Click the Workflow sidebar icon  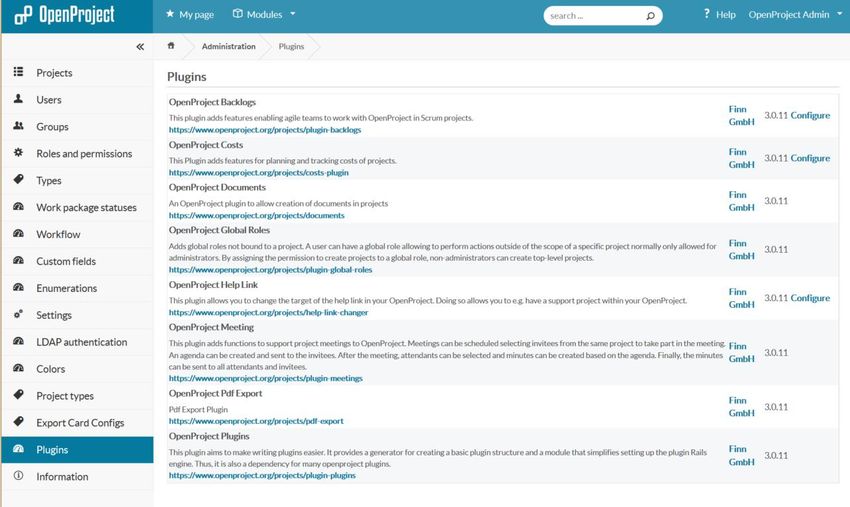tap(18, 233)
